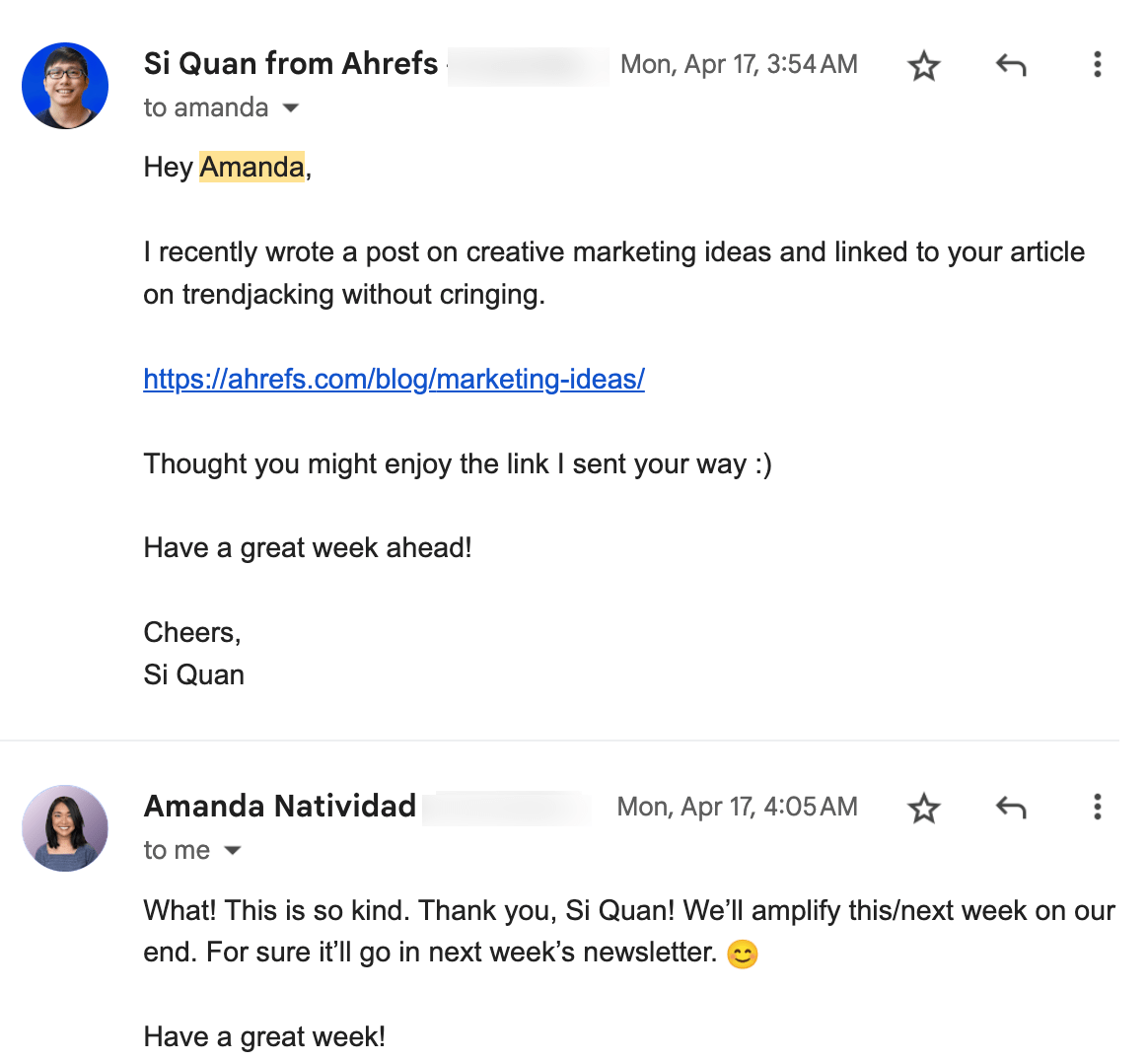Reply to Si Quan's message
1148x1061 pixels.
point(1011,65)
